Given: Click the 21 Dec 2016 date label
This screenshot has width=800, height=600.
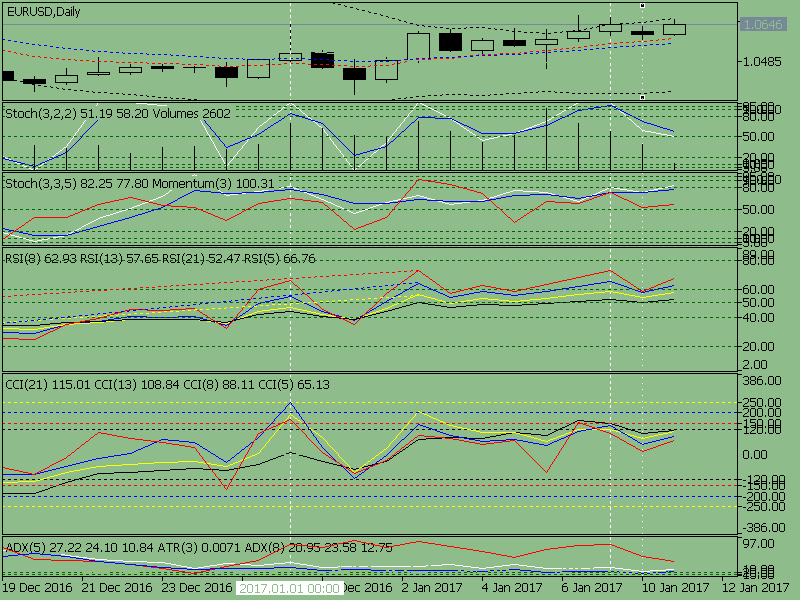Looking at the screenshot, I should click(x=117, y=588).
